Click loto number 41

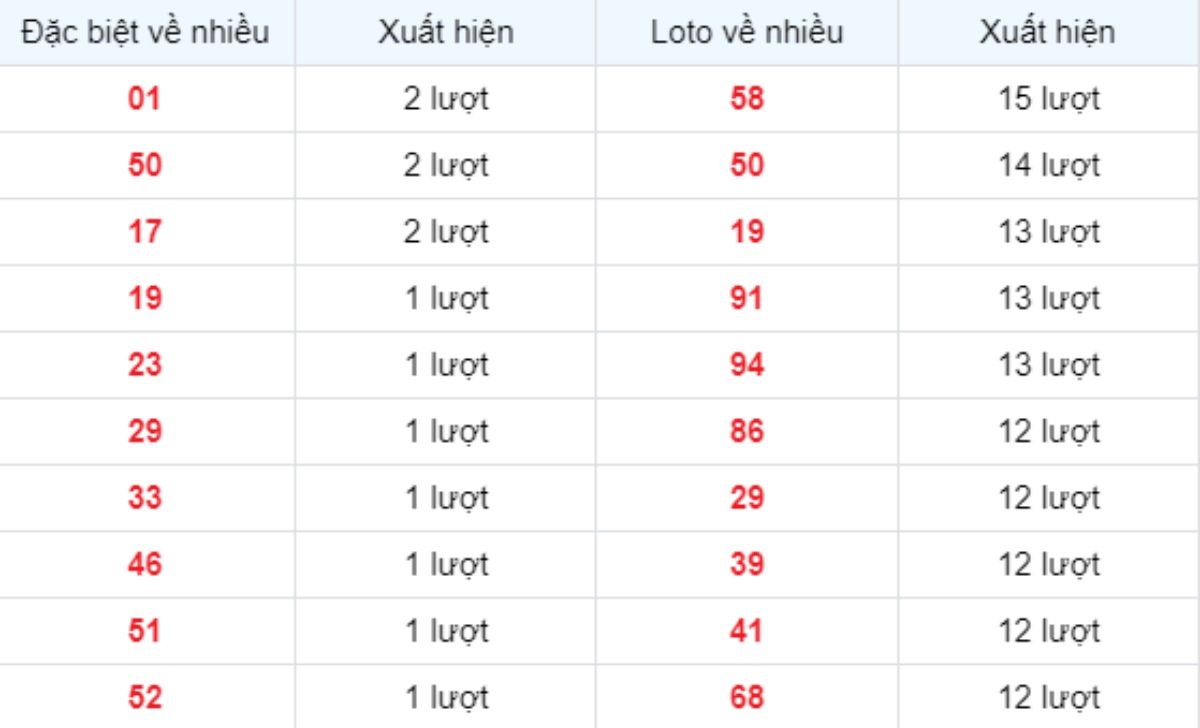click(x=747, y=631)
